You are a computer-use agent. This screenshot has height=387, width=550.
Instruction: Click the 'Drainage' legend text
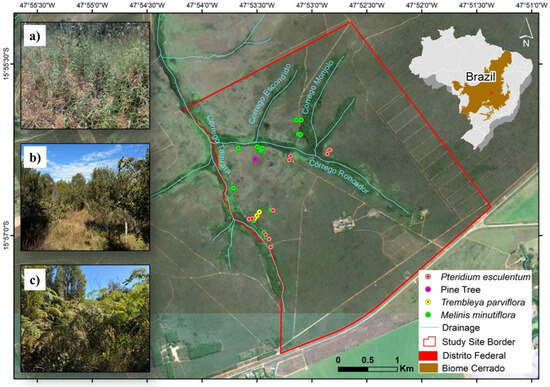click(461, 328)
